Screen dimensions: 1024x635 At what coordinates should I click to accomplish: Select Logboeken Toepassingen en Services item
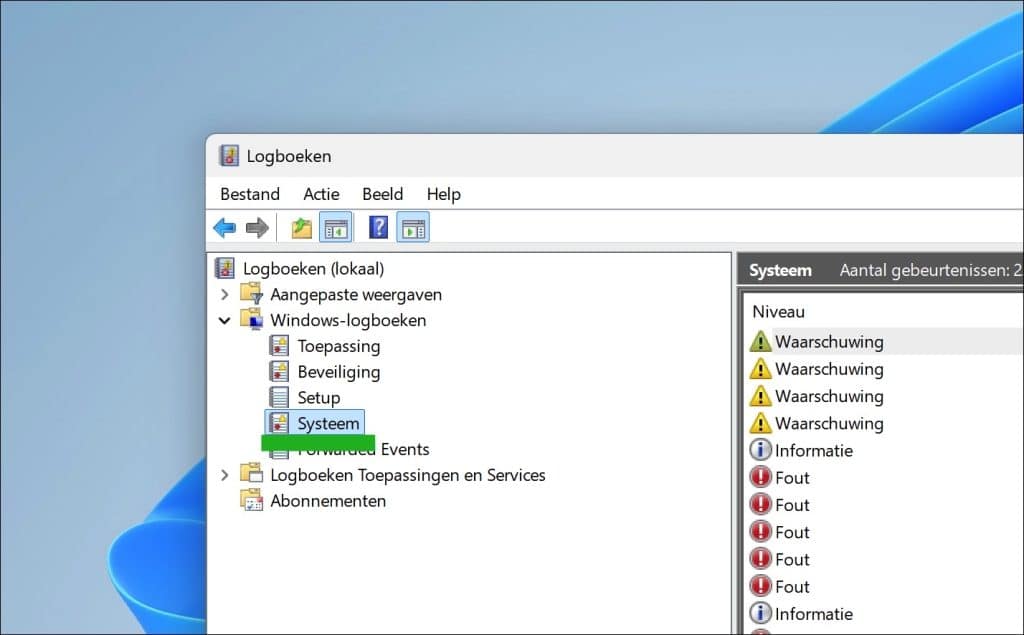[408, 475]
